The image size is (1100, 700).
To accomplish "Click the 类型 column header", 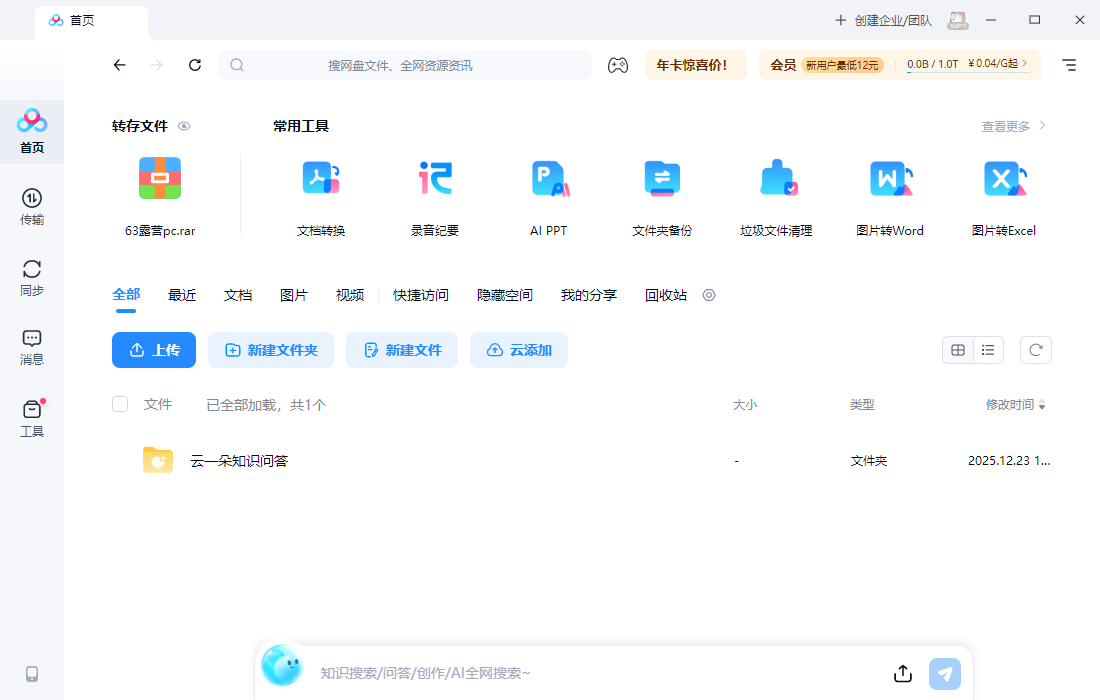I will click(862, 405).
